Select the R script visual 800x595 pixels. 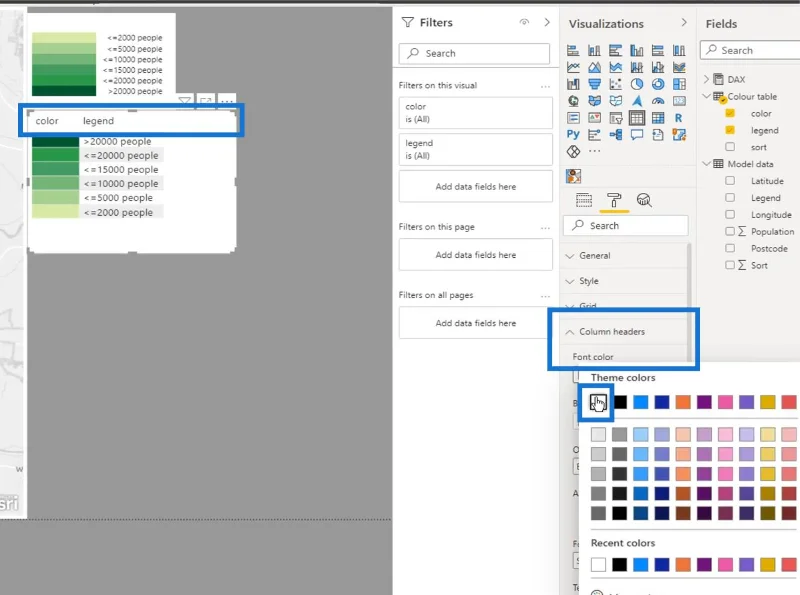tap(679, 118)
